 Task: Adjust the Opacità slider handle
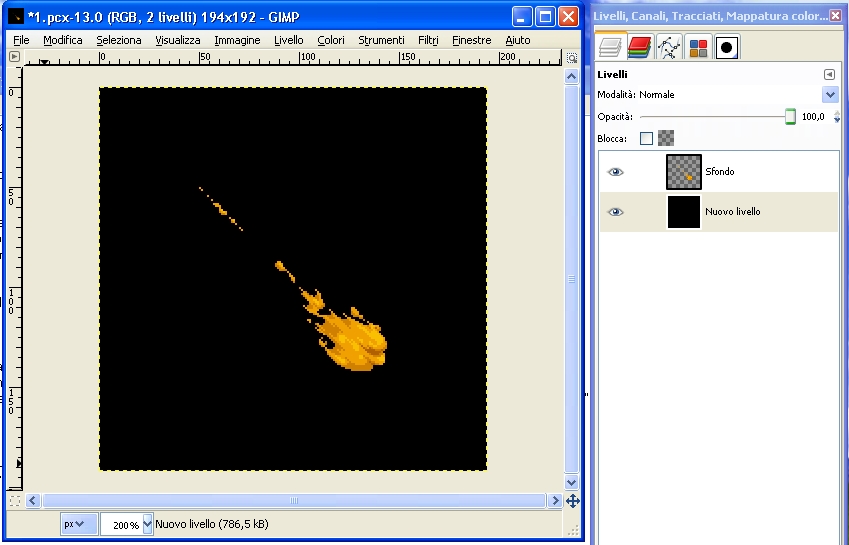pos(790,116)
